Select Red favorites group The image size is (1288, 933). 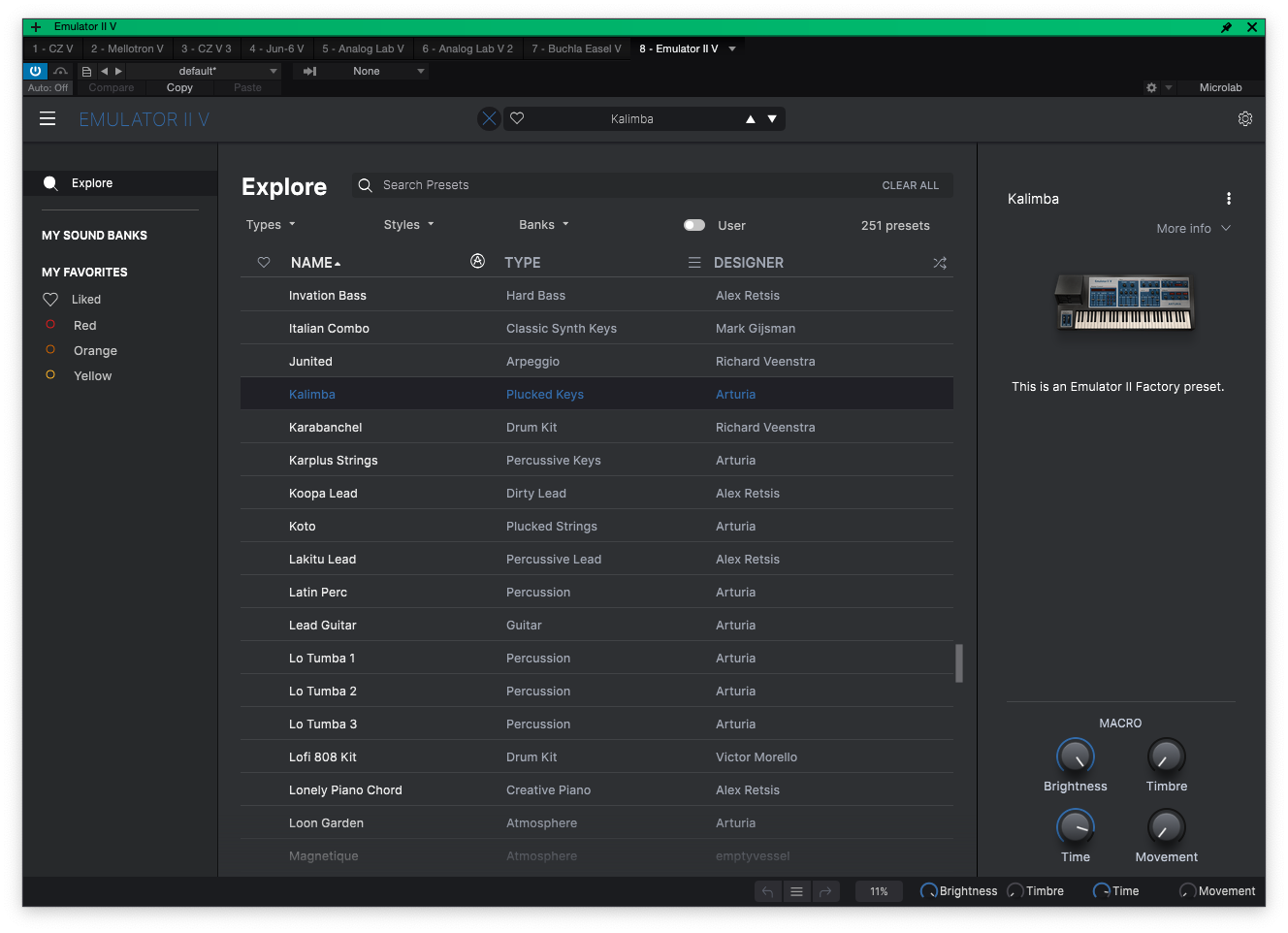84,326
